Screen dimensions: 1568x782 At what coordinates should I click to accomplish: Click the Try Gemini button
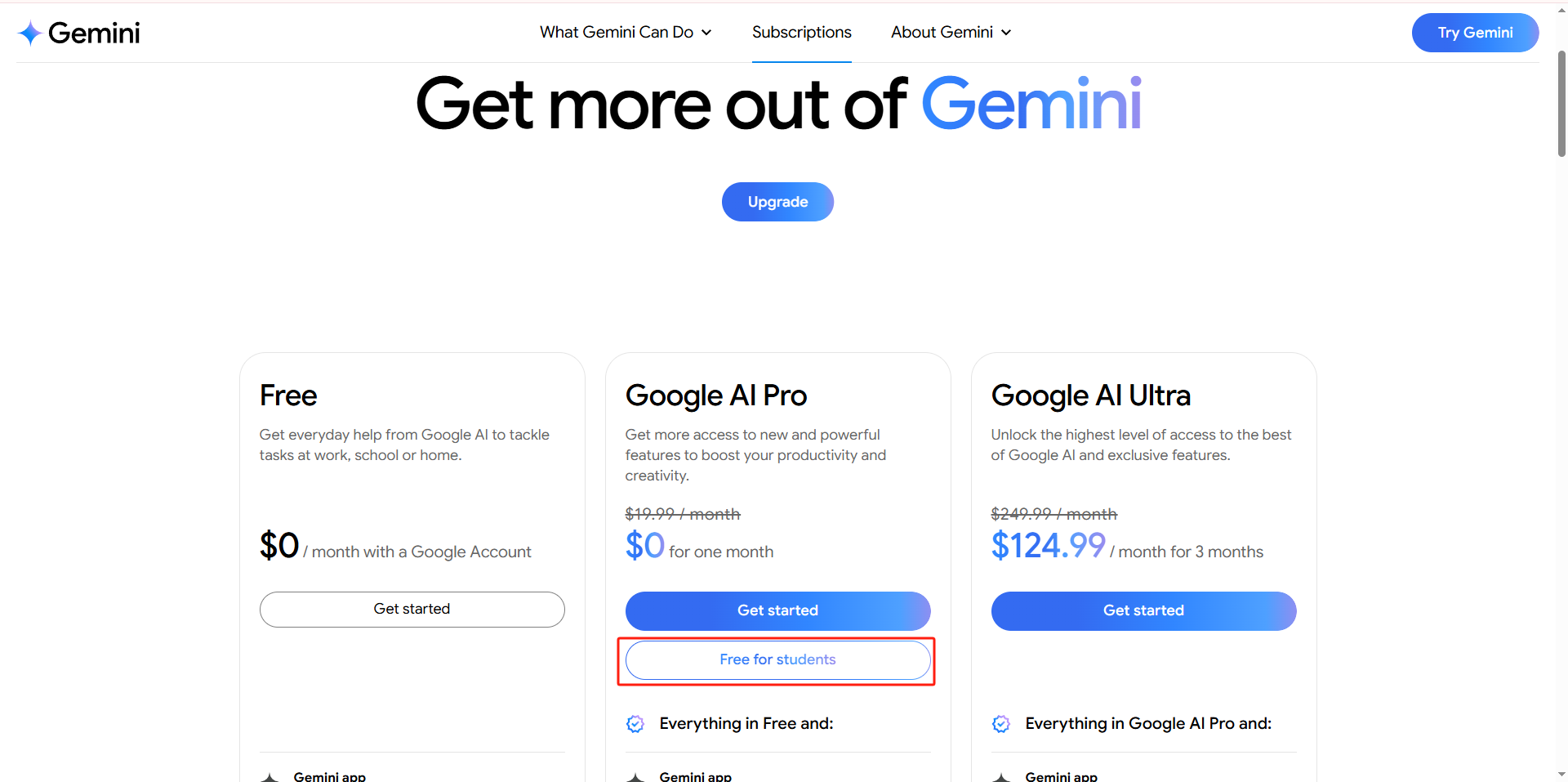click(x=1475, y=33)
